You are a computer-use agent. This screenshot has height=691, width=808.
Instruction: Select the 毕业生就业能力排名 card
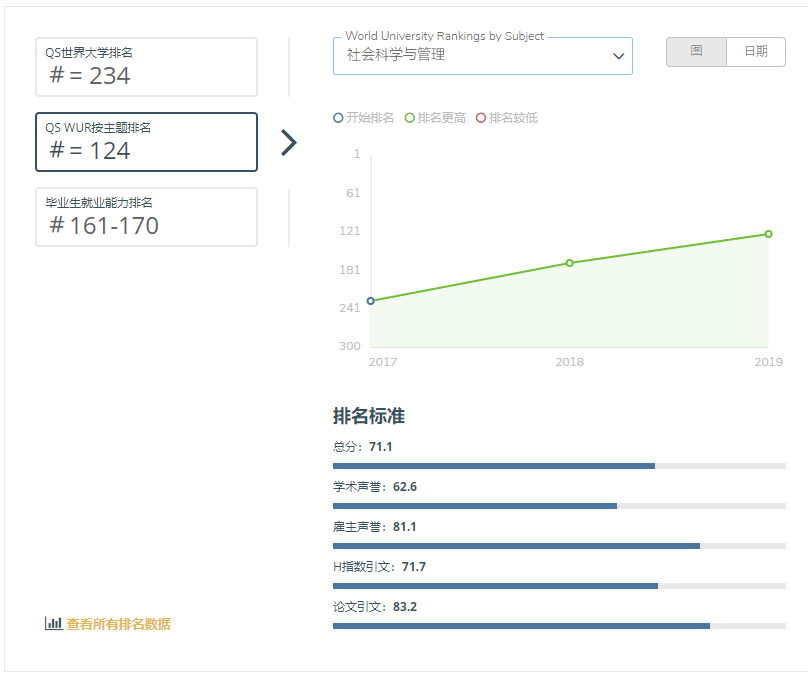[146, 217]
